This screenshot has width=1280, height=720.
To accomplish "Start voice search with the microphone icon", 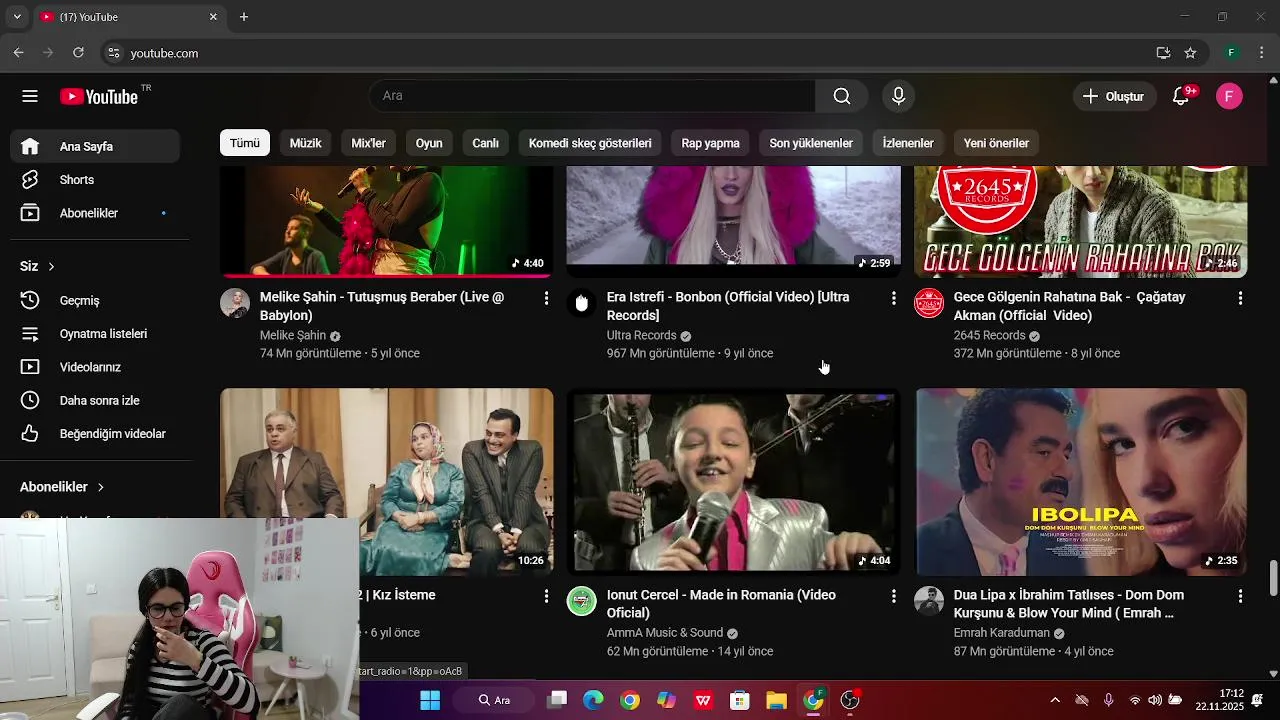I will [898, 96].
